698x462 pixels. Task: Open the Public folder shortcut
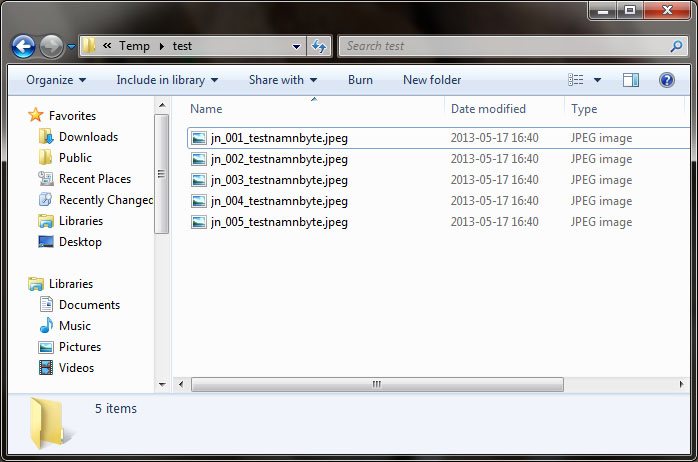tap(75, 158)
